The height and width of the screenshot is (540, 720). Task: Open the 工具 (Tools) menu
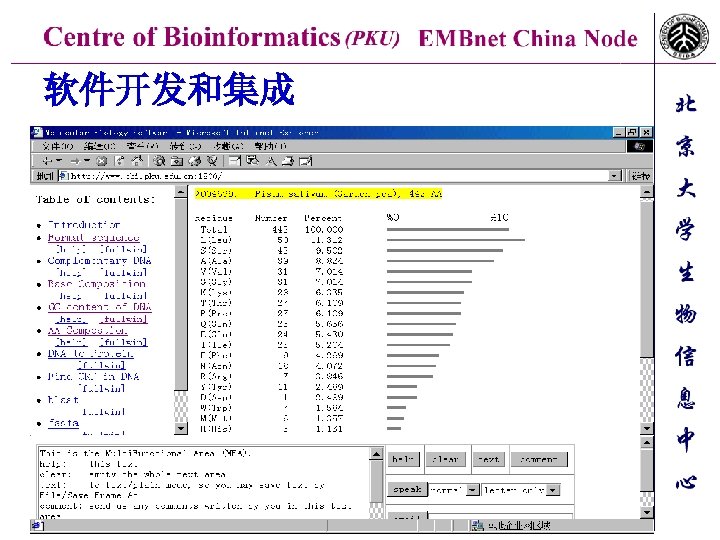coord(228,146)
